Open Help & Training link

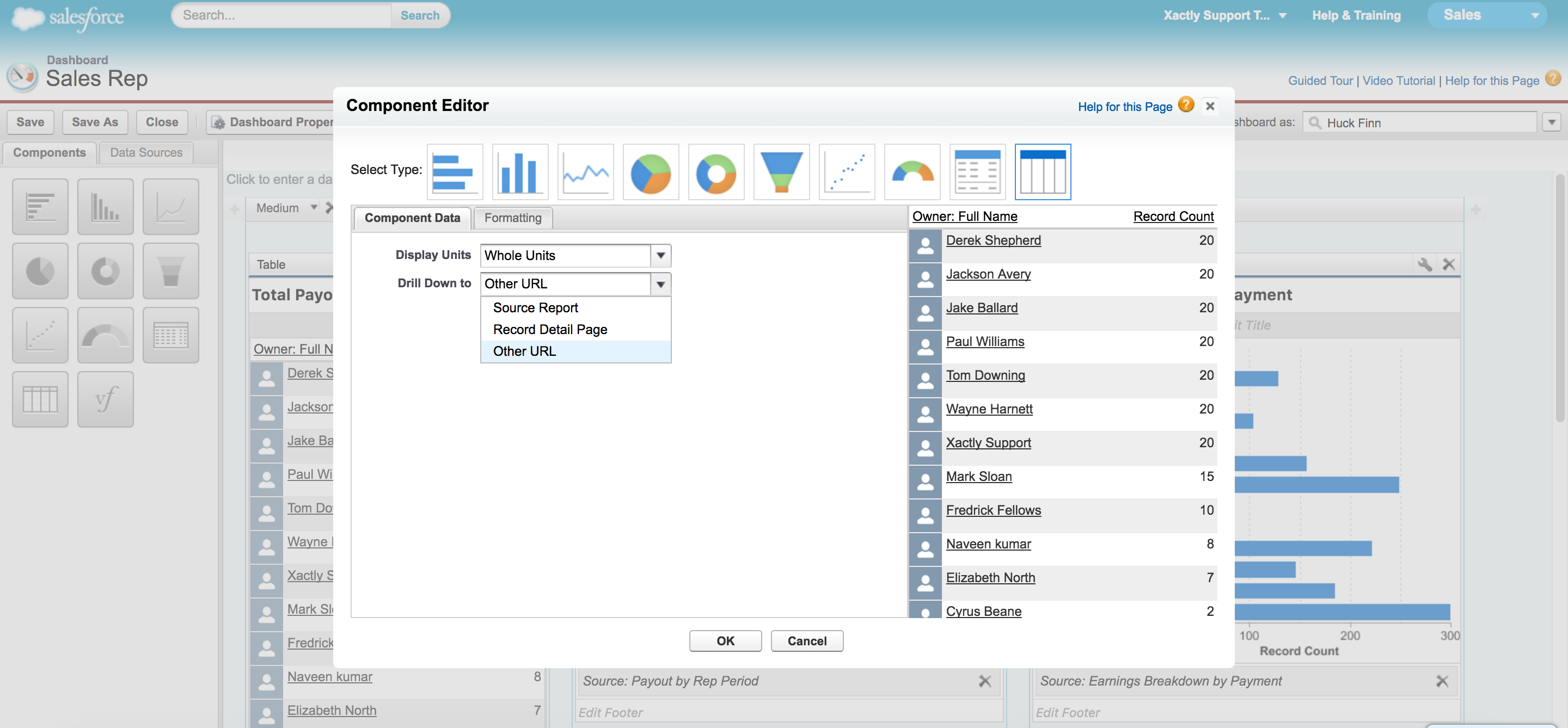(1356, 15)
